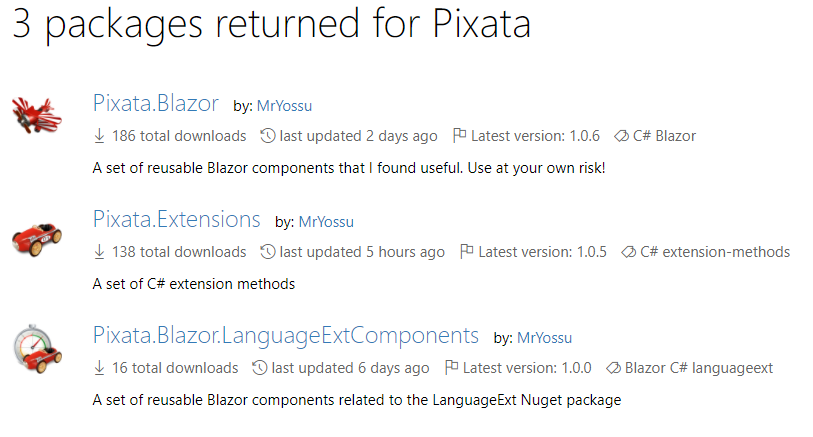Click the download arrow icon beside 186 total downloads

(99, 136)
